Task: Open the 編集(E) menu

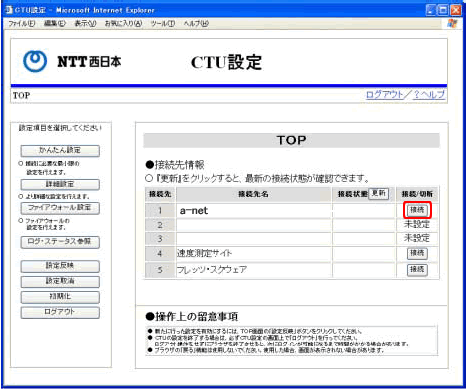Action: [55, 24]
